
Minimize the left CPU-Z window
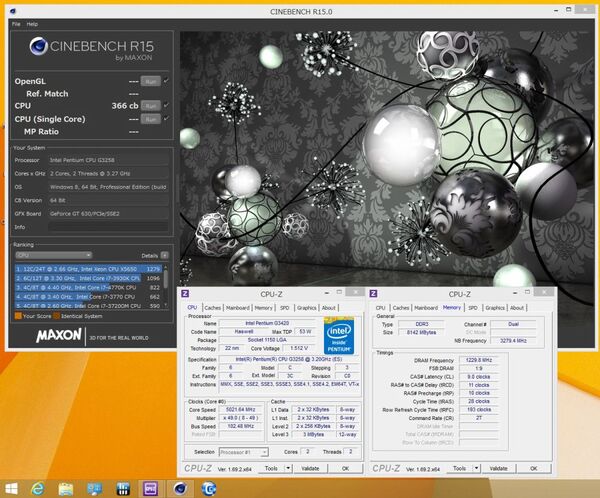point(327,293)
